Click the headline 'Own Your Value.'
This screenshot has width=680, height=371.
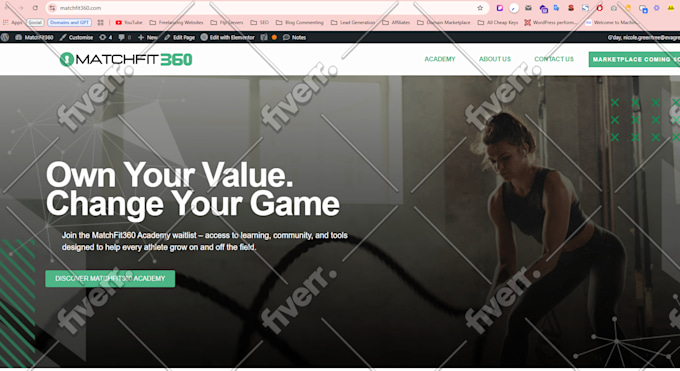[x=170, y=175]
